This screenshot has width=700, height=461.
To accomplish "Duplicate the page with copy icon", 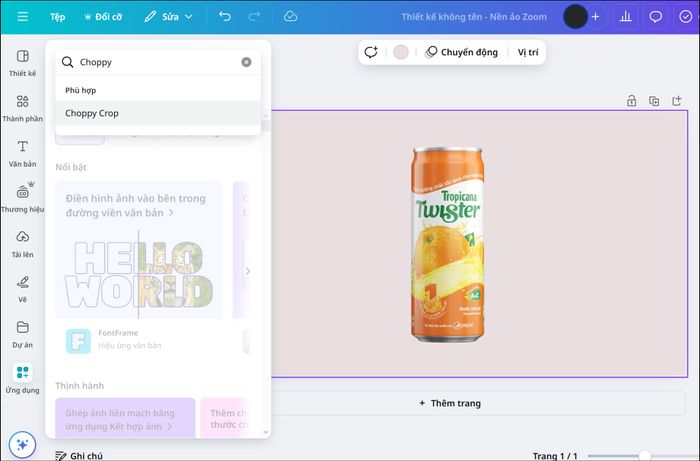I will [x=654, y=101].
